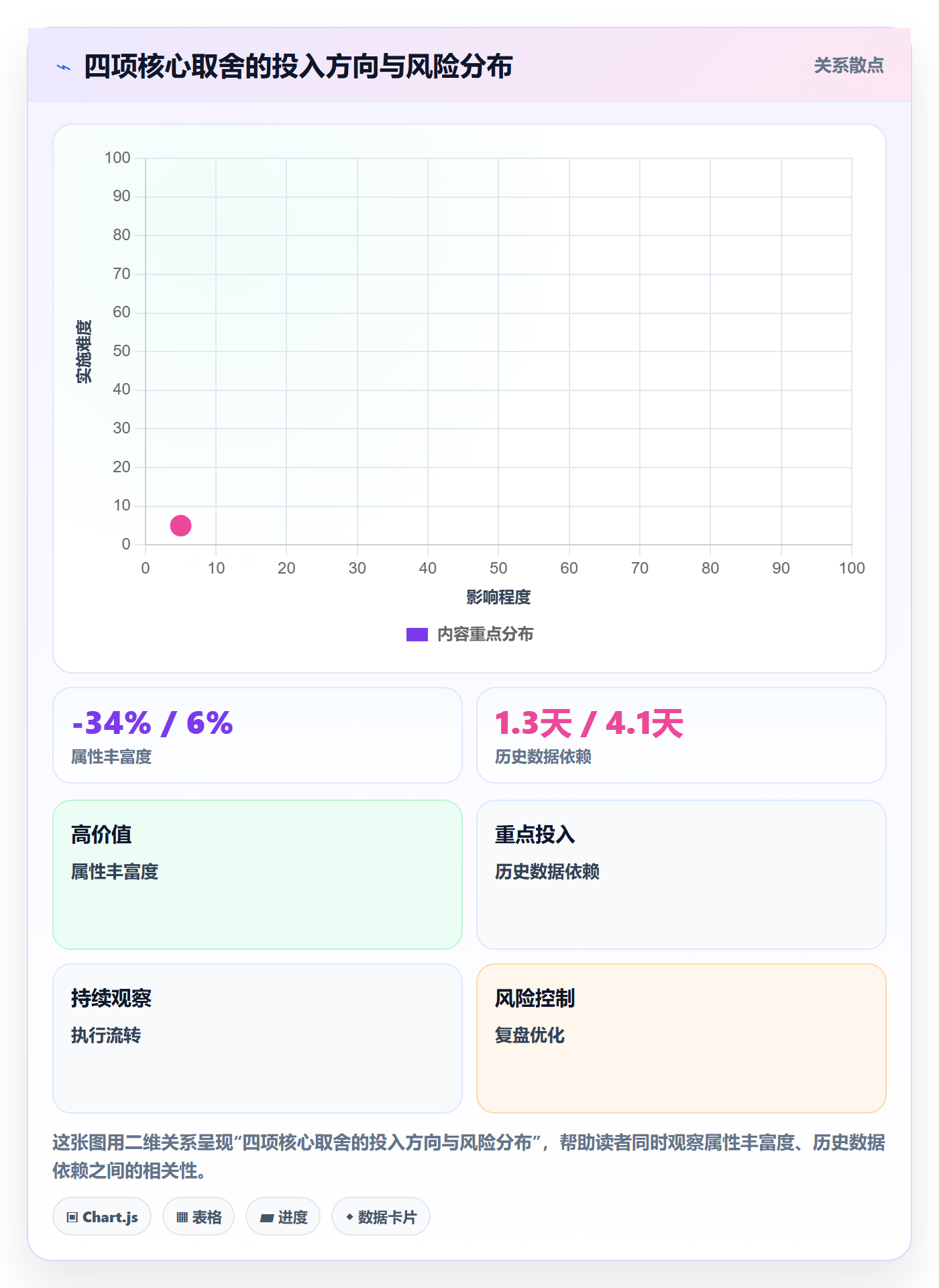
Task: Click the 实施难度 y-axis title
Action: (84, 352)
